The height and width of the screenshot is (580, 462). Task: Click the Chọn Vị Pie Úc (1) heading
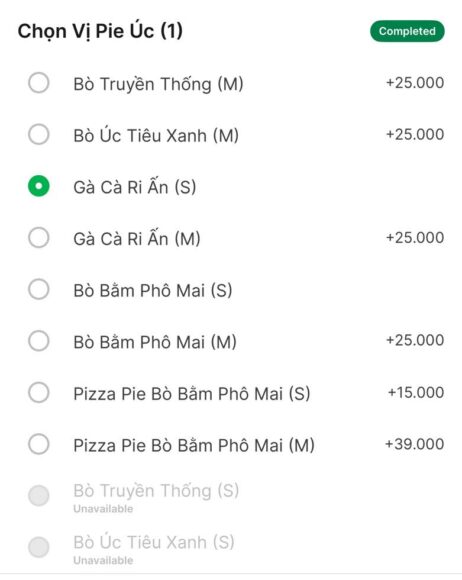pos(100,31)
